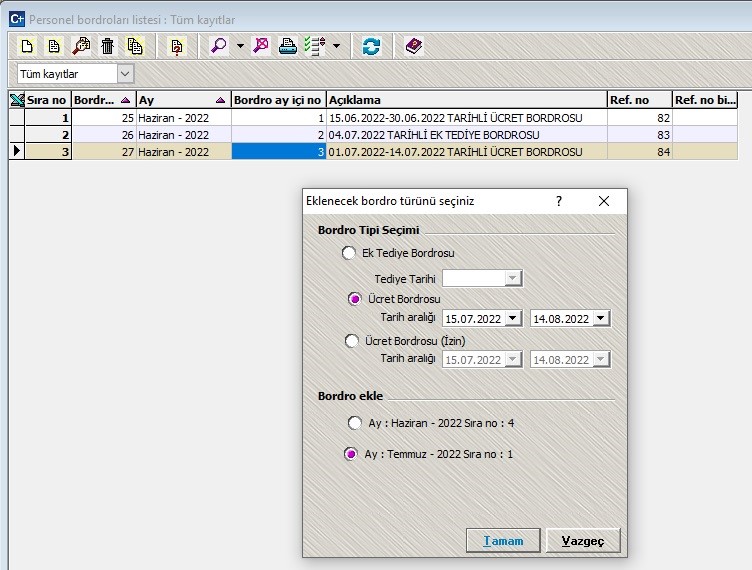
Task: Open the examine record icon with magnifier
Action: (x=81, y=47)
